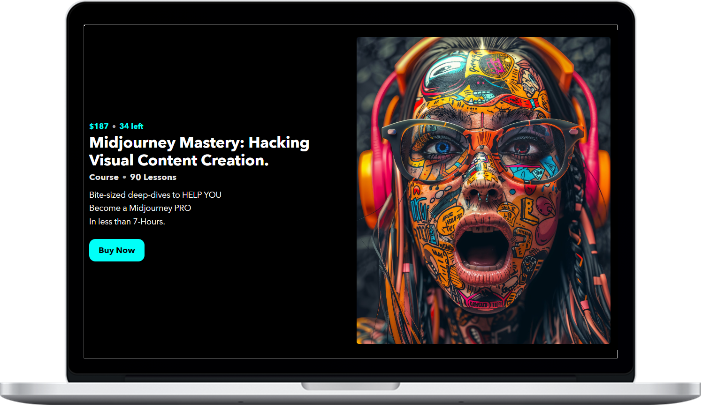Click "In less than 7-Hours." line
Viewport: 701px width, 405px height.
tap(127, 222)
